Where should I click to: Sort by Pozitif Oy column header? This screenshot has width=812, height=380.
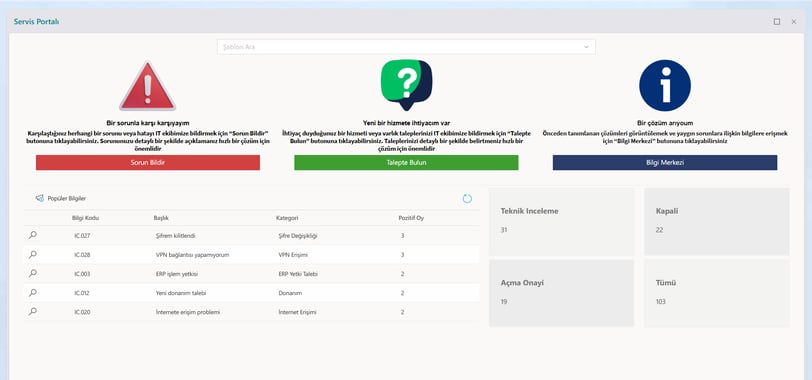[x=411, y=218]
